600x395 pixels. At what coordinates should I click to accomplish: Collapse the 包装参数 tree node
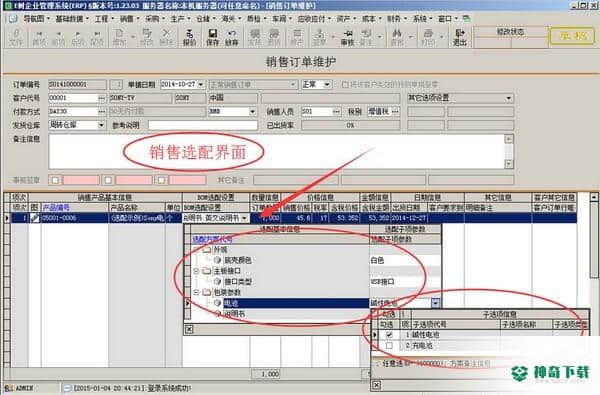pyautogui.click(x=196, y=292)
